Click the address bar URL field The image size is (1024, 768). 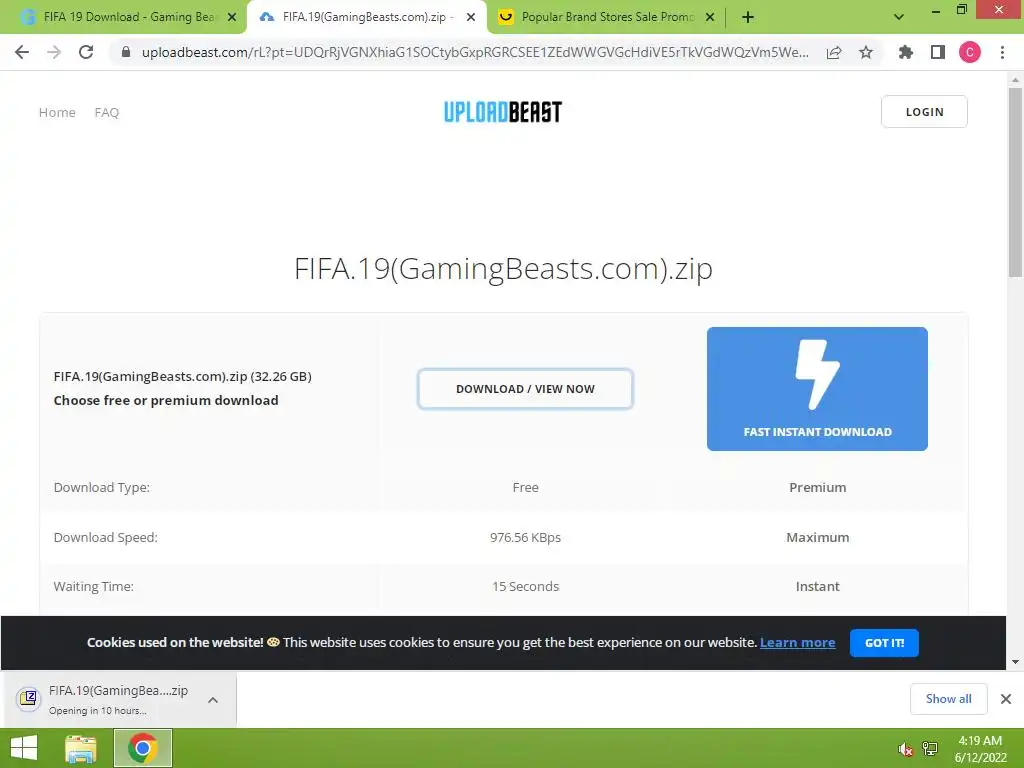[x=475, y=52]
